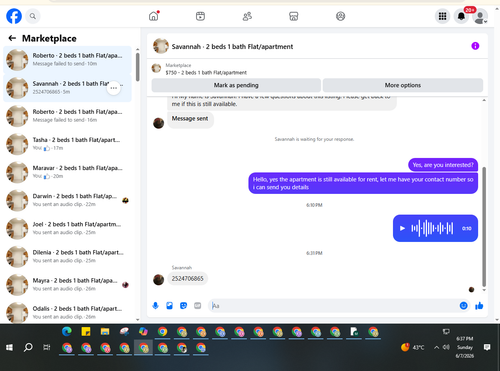This screenshot has height=371, width=500.
Task: Open the $750 listing link
Action: tap(206, 73)
